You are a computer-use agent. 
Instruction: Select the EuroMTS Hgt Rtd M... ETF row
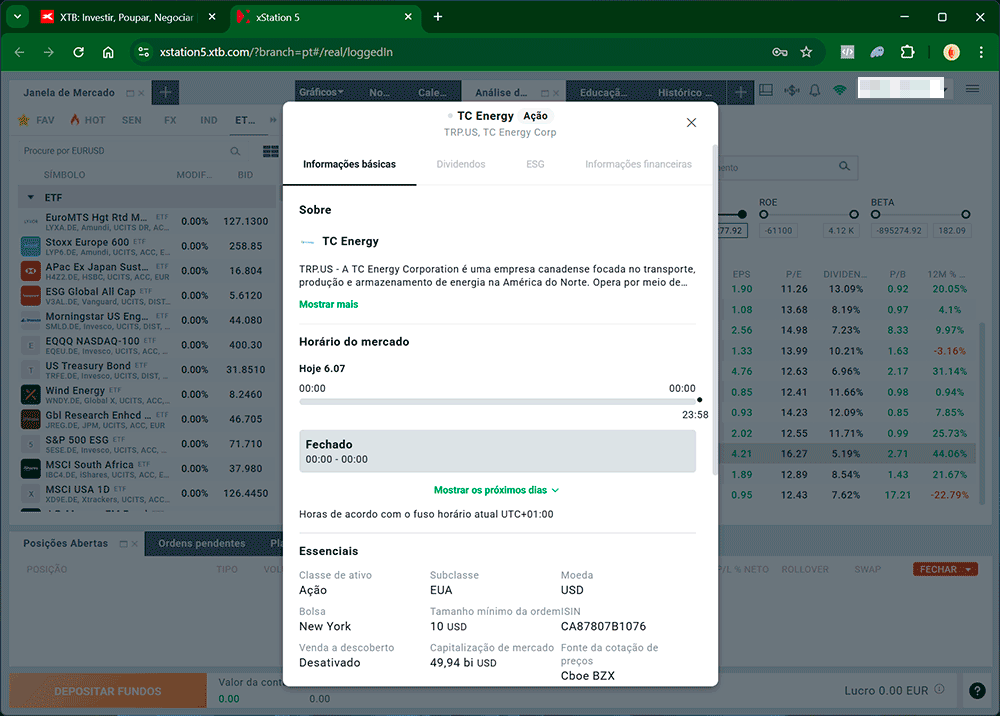point(147,222)
